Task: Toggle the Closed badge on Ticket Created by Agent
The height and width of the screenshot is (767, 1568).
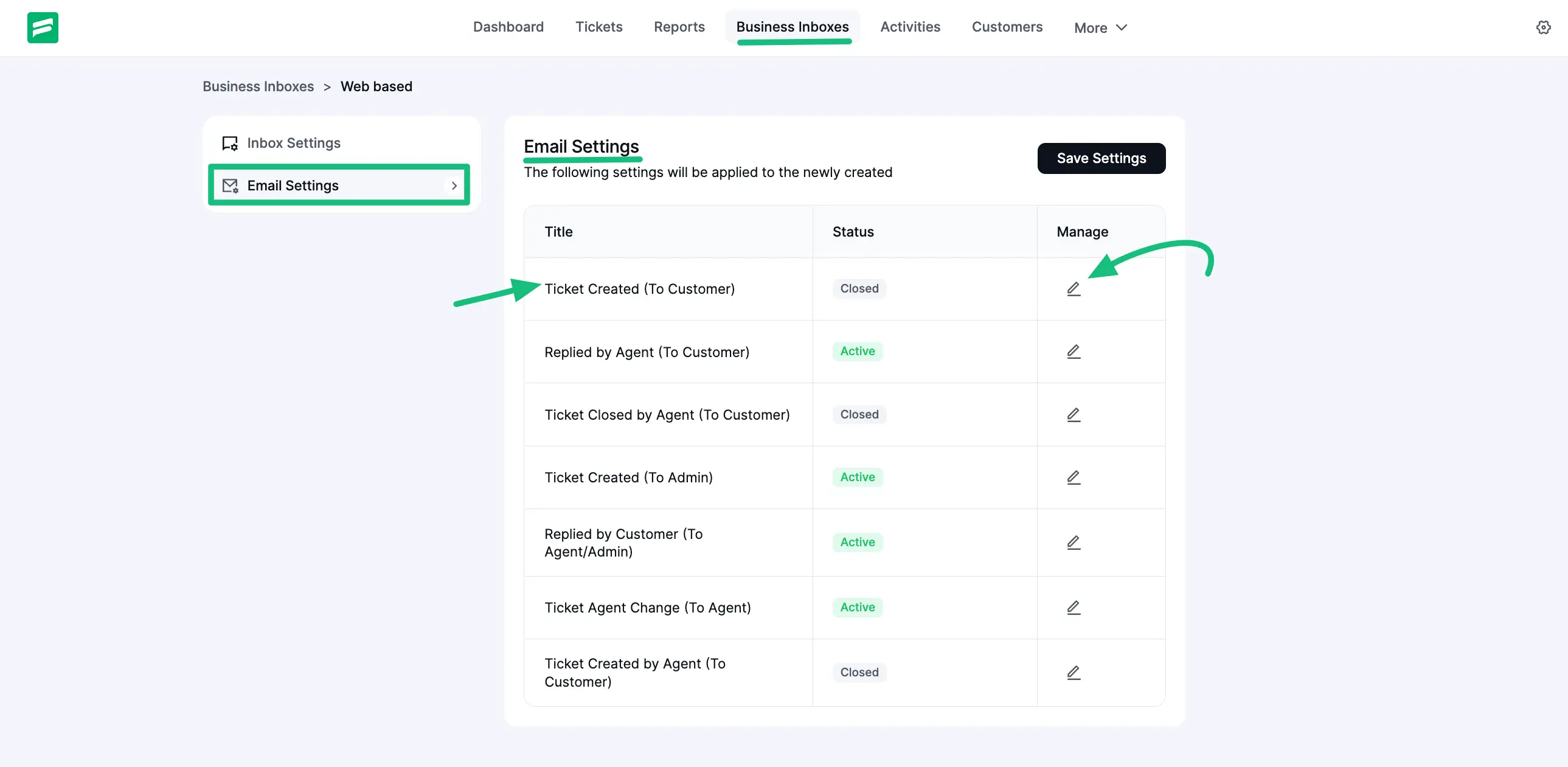Action: click(859, 672)
